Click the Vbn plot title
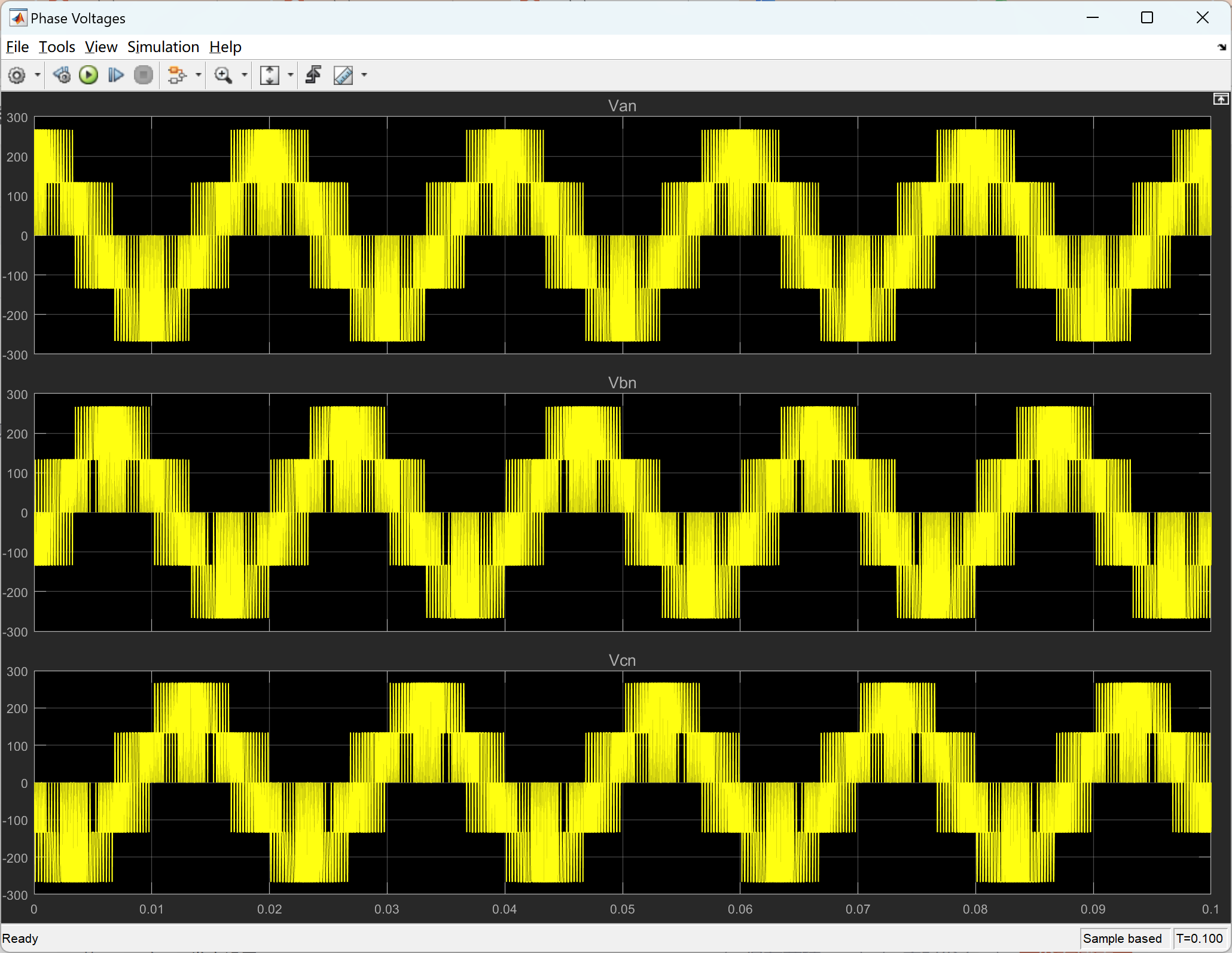Screen dimensions: 1232x953 click(622, 383)
